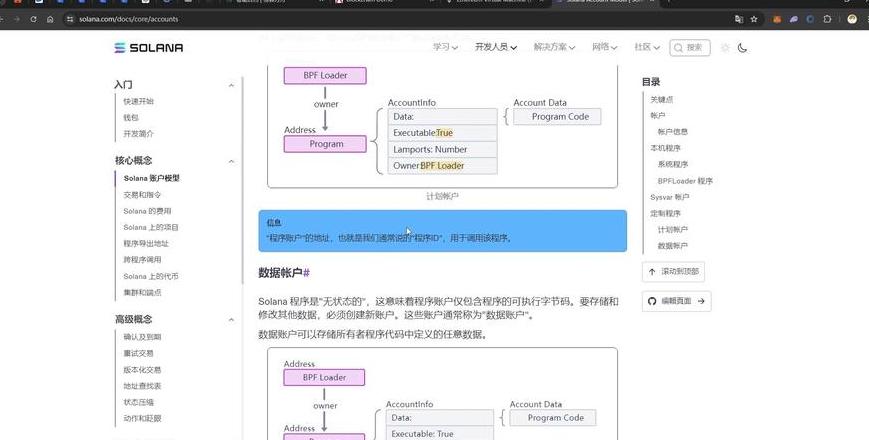Reload the page with the browser refresh icon
869x440 pixels.
(33, 19)
